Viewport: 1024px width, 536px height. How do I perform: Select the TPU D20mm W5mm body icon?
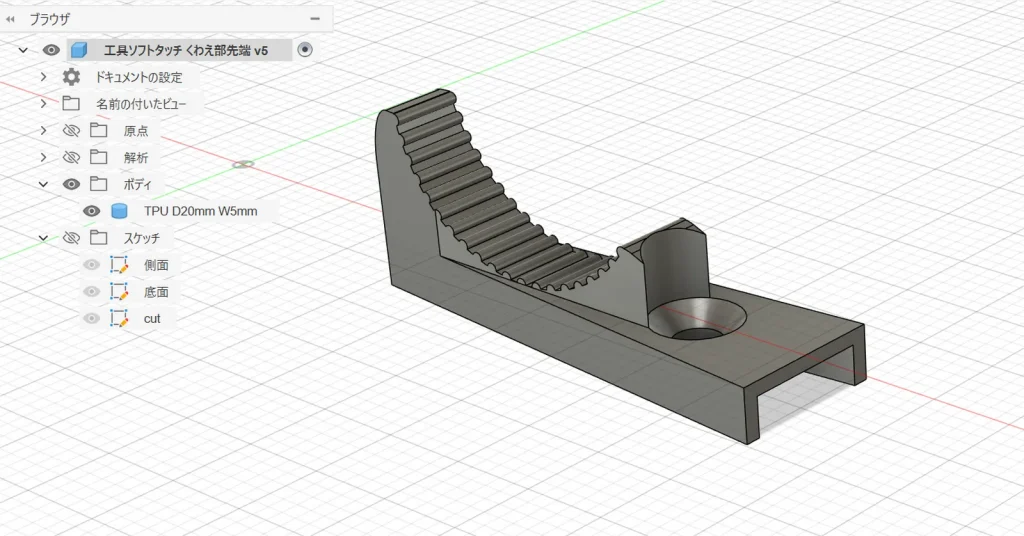point(119,211)
